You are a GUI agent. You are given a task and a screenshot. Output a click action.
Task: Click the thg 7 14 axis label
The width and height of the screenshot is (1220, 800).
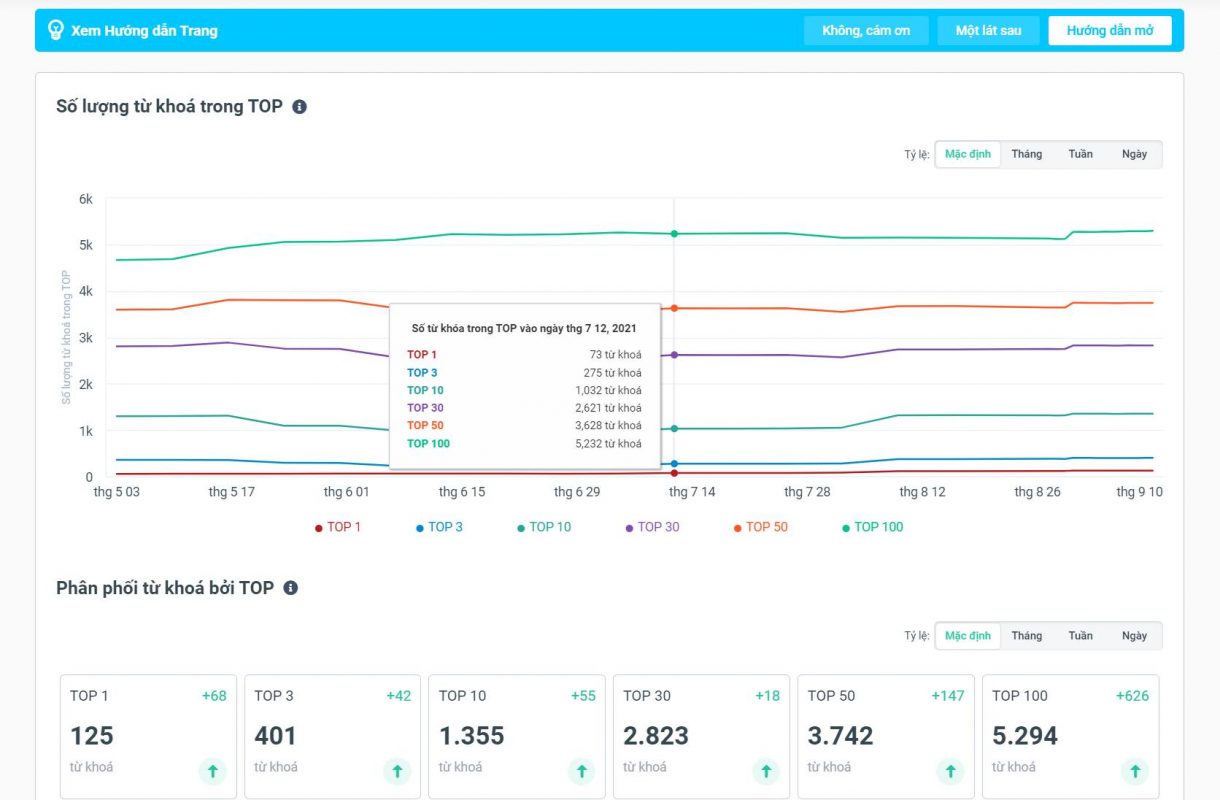692,492
